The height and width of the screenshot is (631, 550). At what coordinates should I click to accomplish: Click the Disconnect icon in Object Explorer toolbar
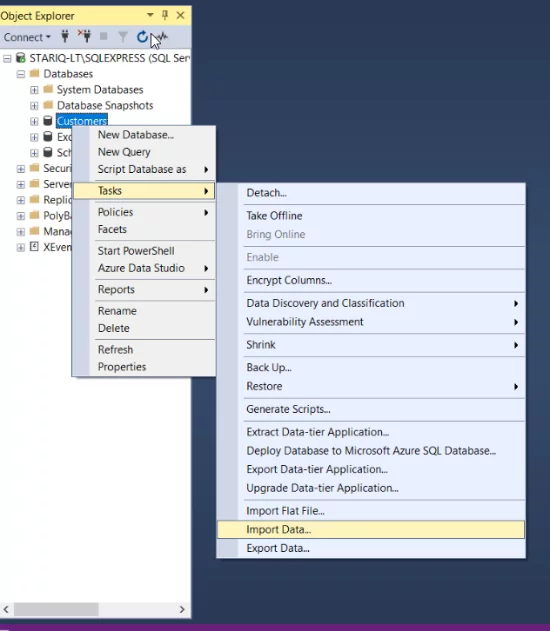pyautogui.click(x=84, y=37)
